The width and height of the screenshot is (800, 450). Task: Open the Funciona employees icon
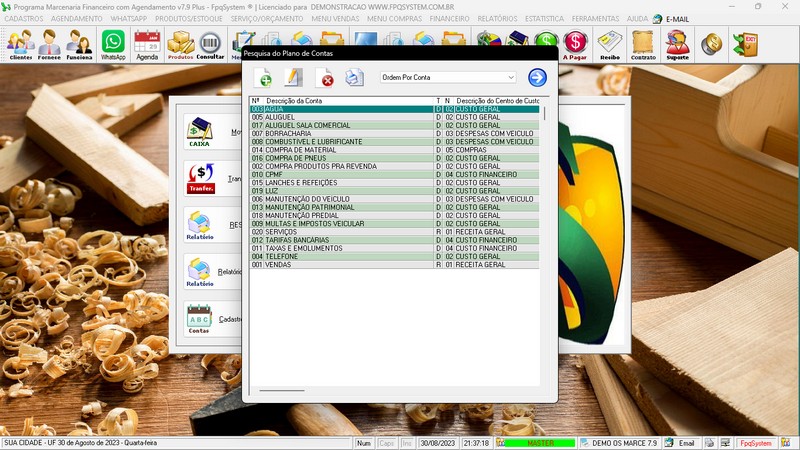(x=79, y=44)
